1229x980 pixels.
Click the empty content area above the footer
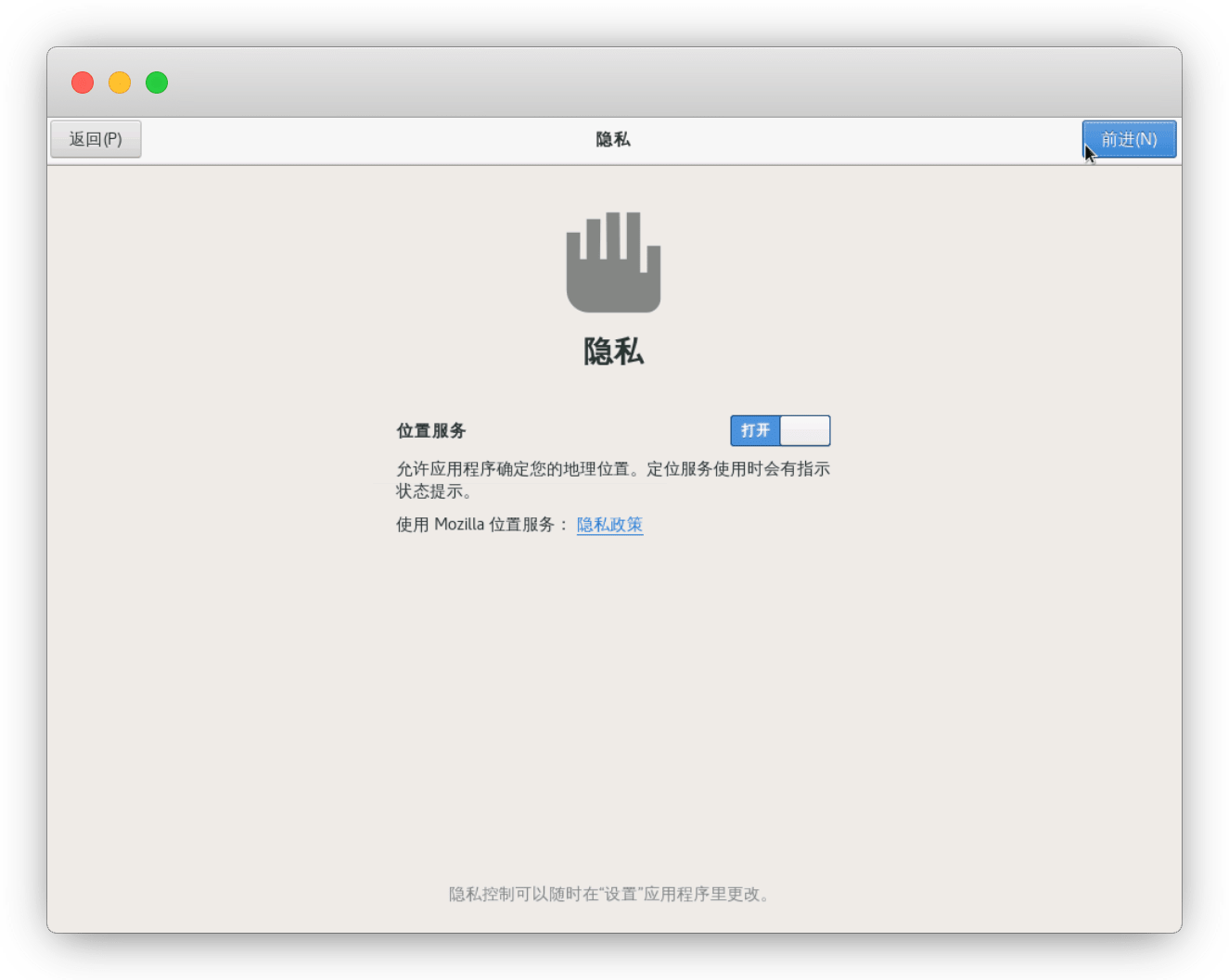[x=612, y=723]
